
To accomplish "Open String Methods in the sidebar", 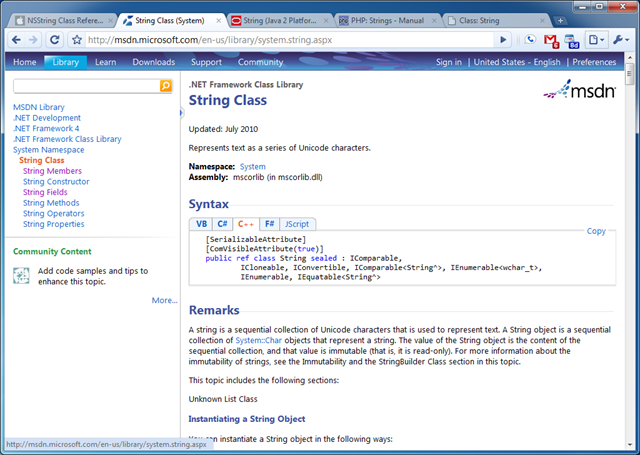I will pos(51,203).
